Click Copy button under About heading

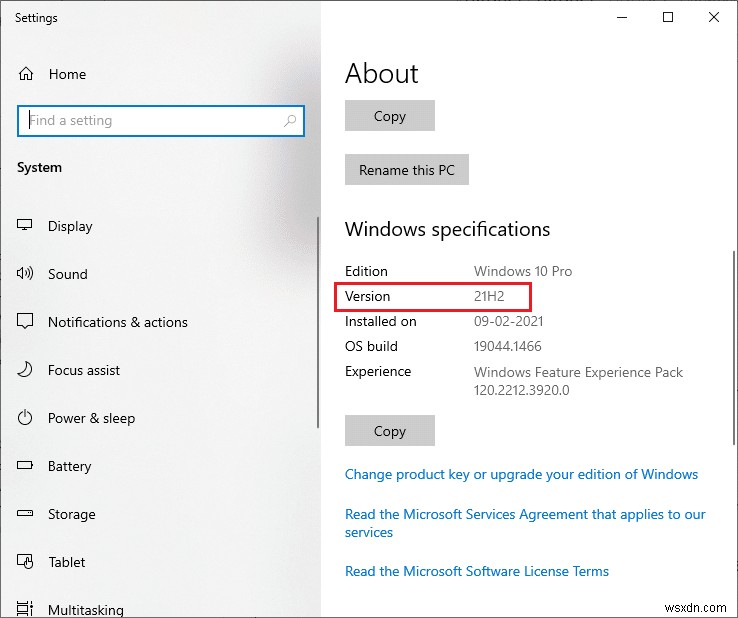point(390,116)
